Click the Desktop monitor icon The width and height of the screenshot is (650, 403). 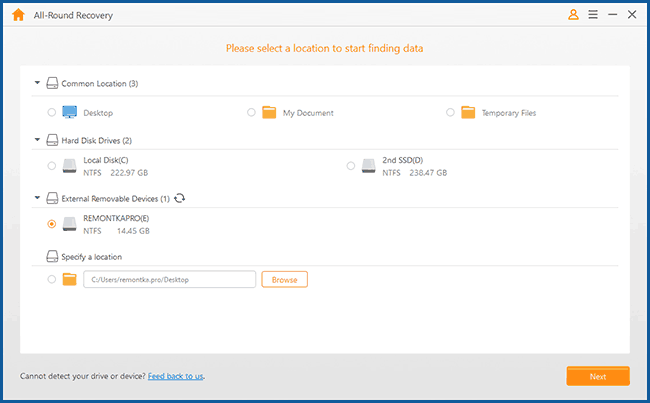69,113
